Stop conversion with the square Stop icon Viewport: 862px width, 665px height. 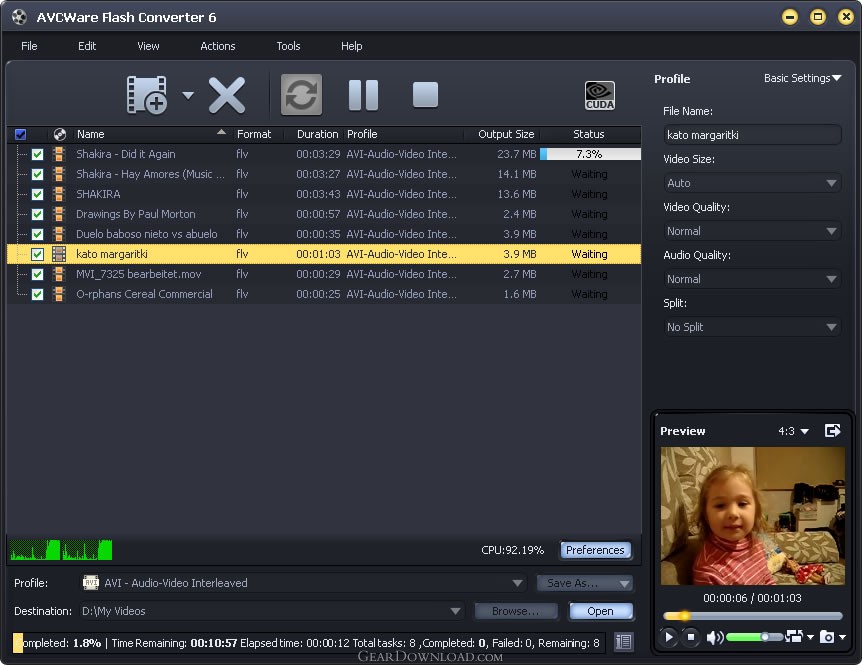pos(425,95)
